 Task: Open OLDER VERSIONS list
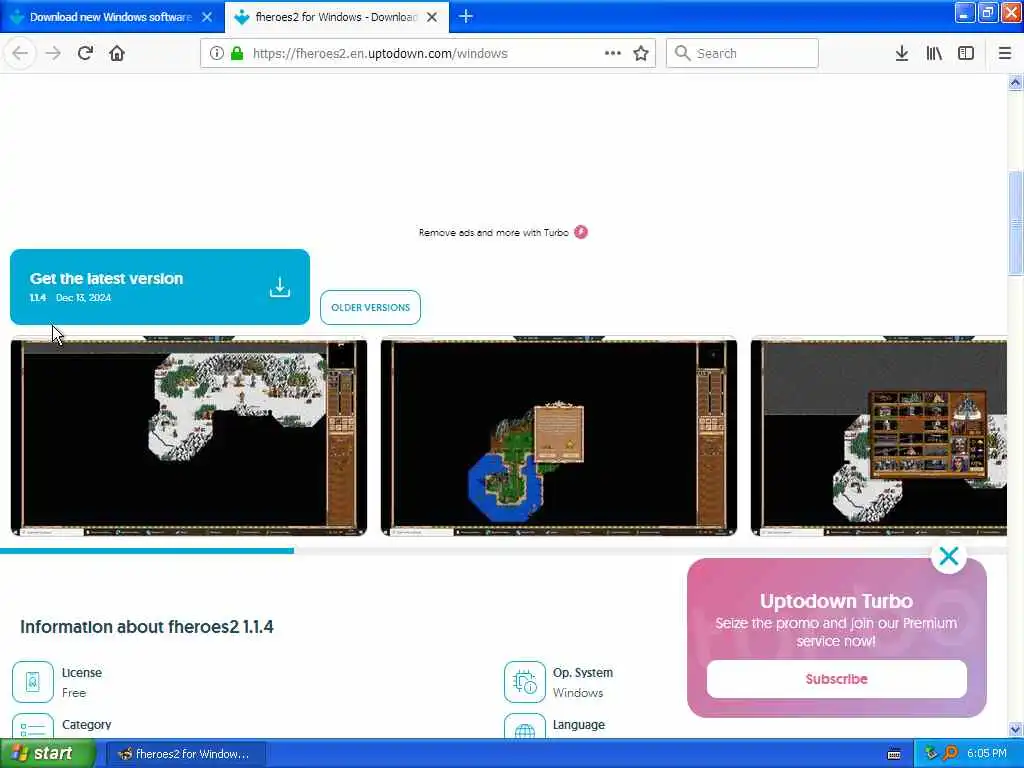370,307
